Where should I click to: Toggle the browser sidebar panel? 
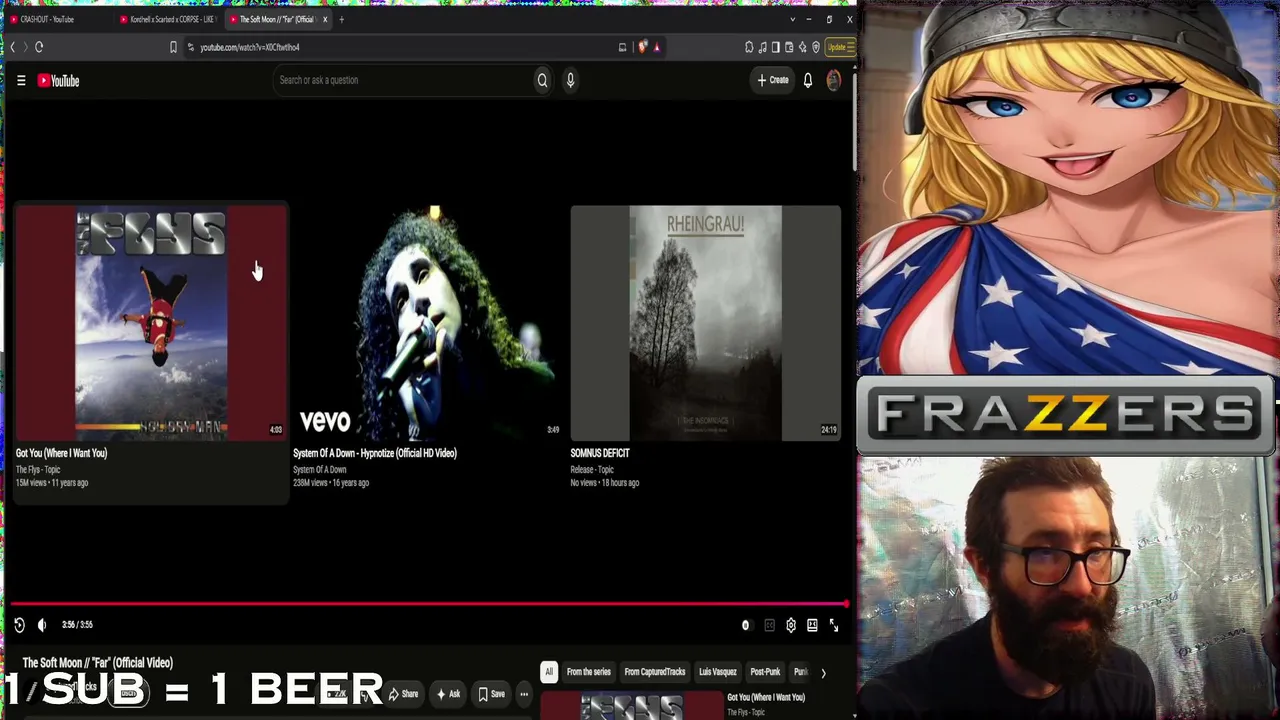click(x=775, y=47)
